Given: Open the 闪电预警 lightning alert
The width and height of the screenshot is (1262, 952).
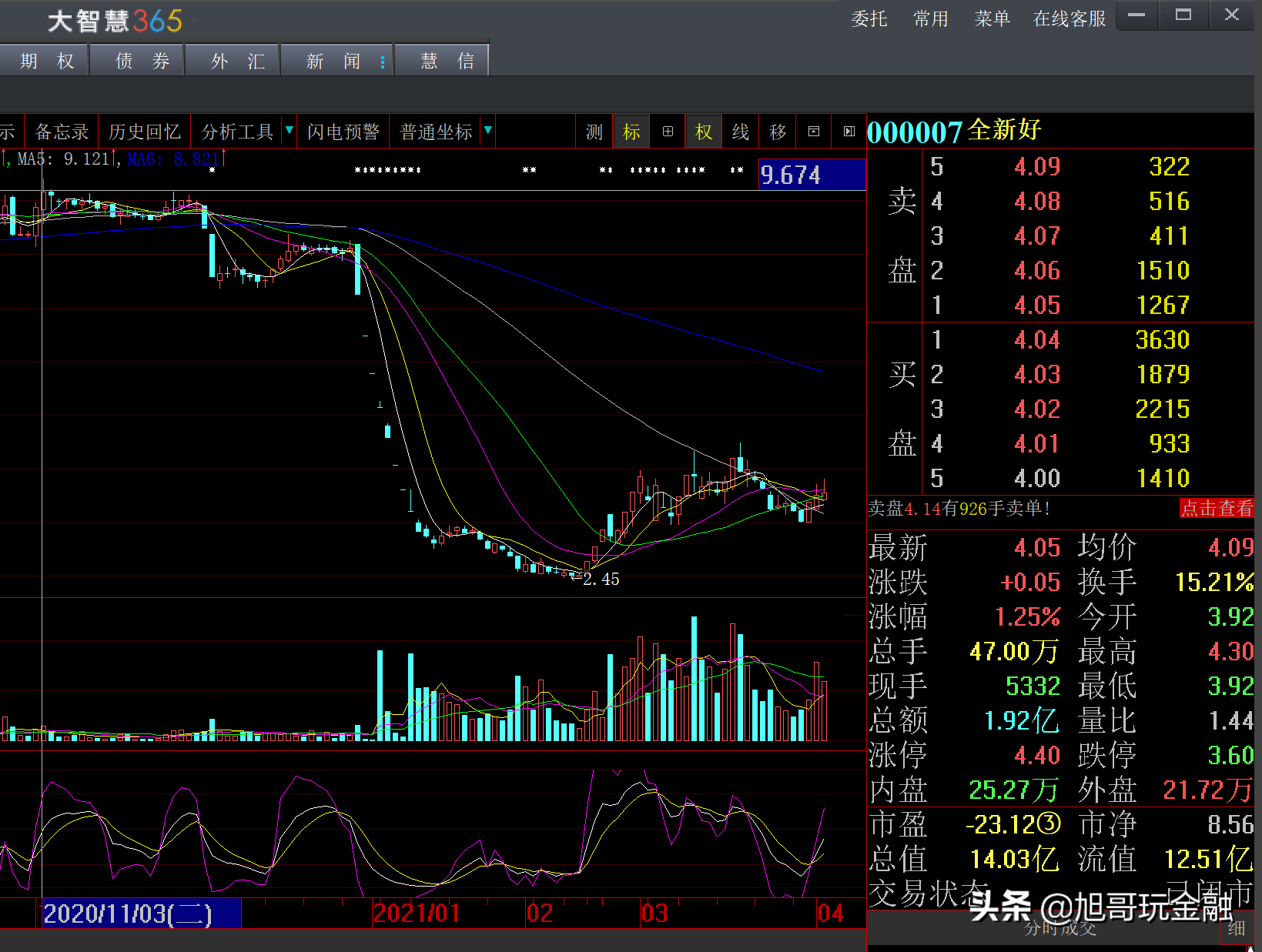Looking at the screenshot, I should pos(343,132).
